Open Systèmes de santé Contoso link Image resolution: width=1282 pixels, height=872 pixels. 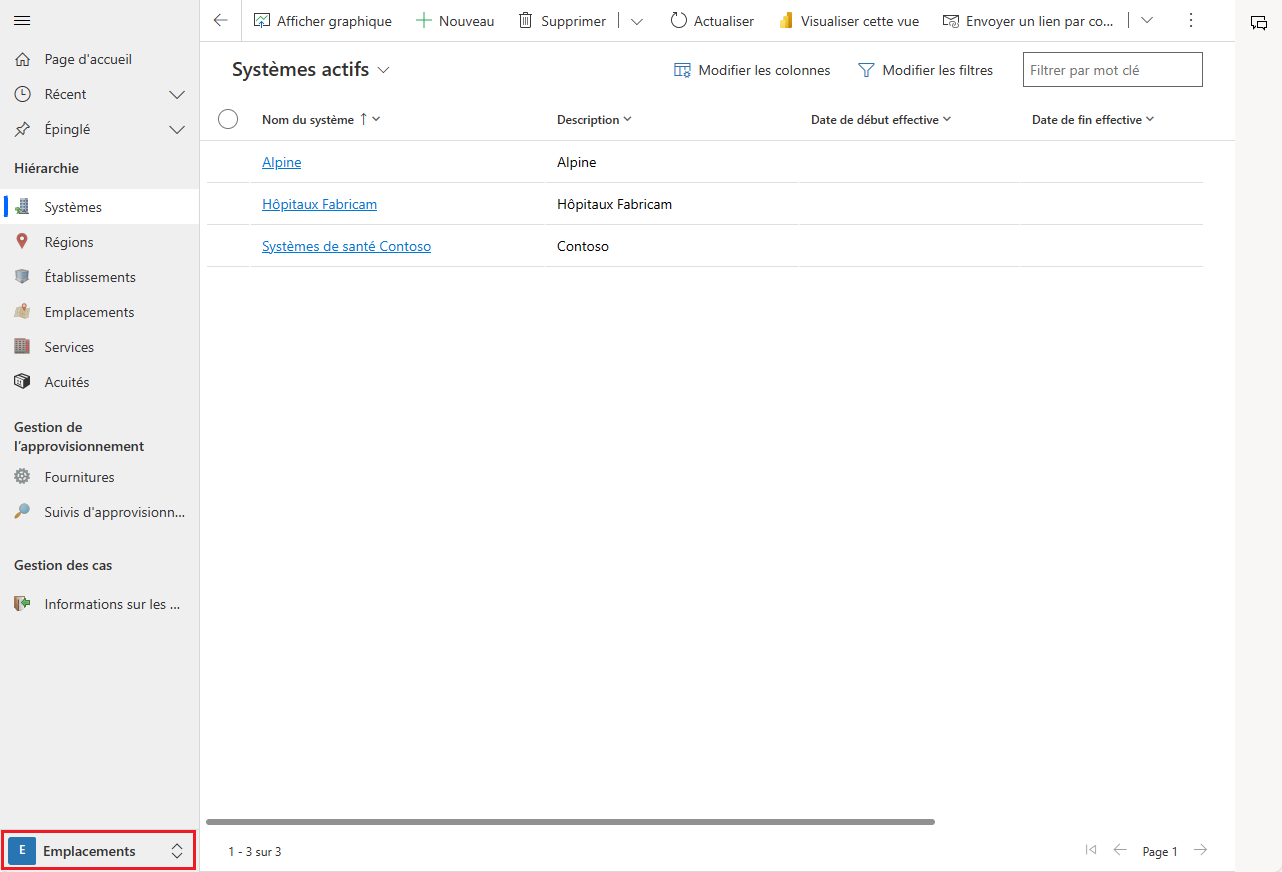(x=346, y=246)
